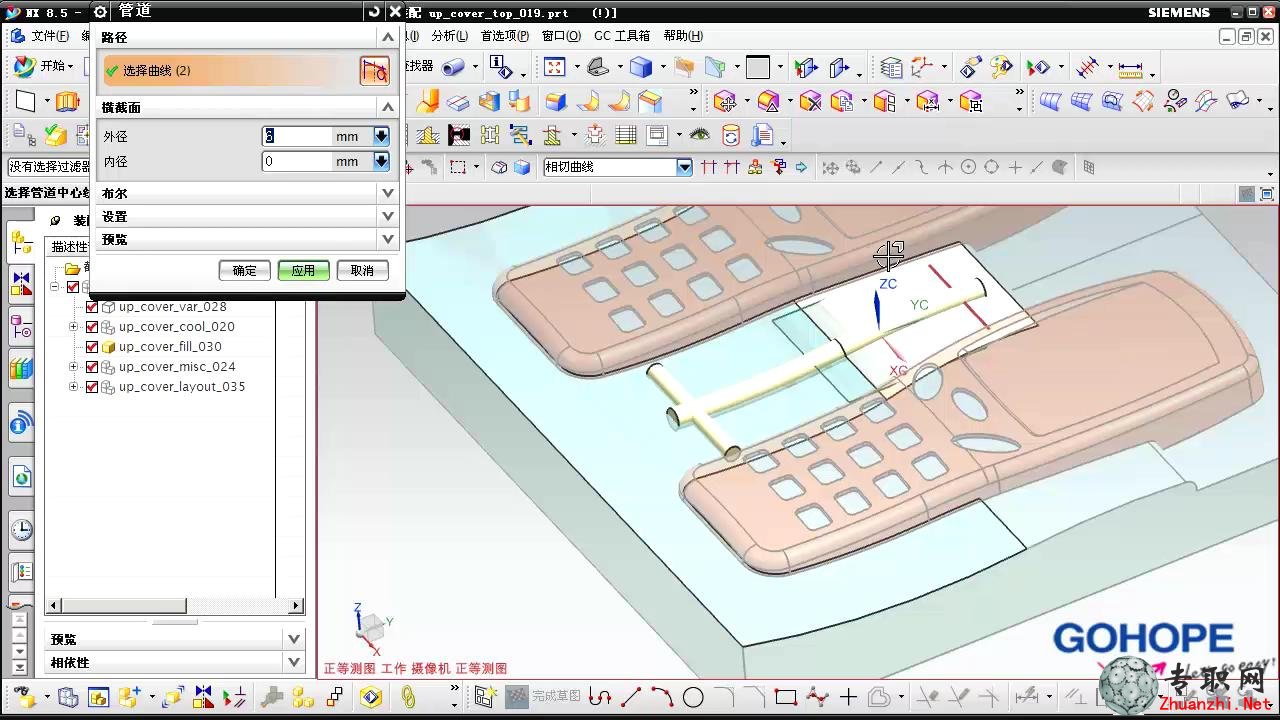Click the cooling database cylinder icon
This screenshot has height=720, width=1280.
pos(731,134)
